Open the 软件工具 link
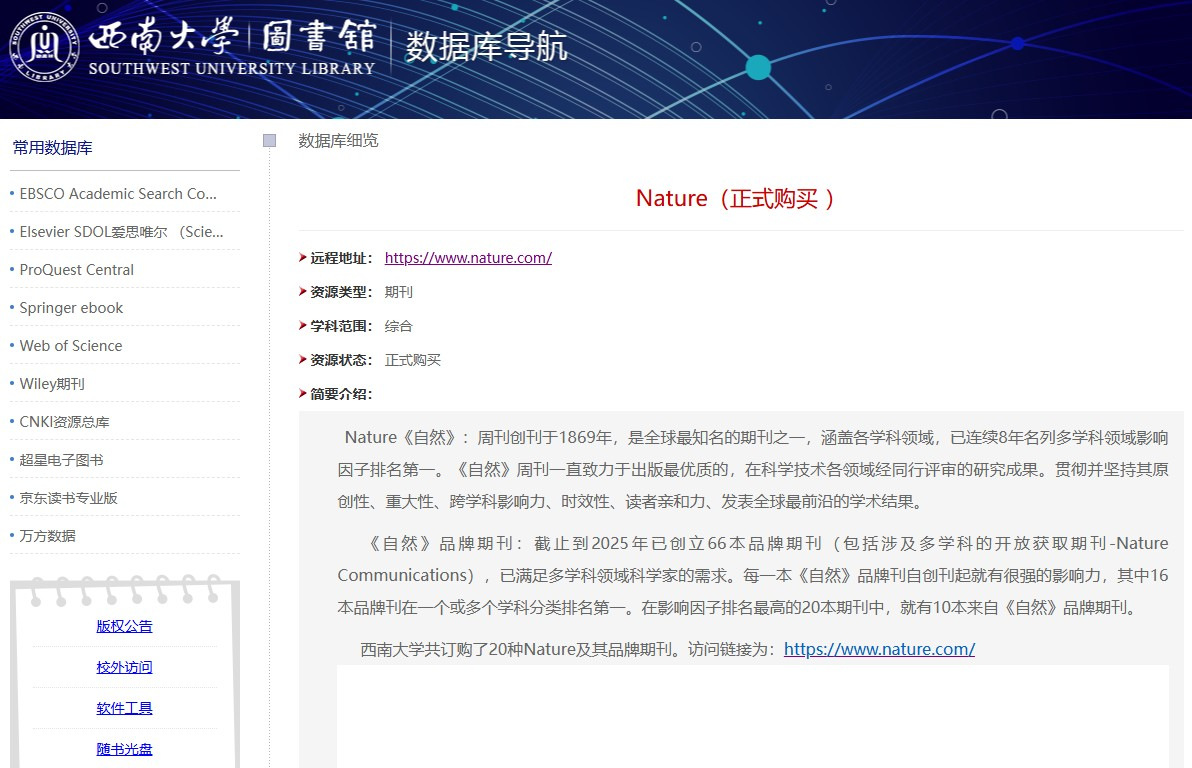The image size is (1192, 768). coord(125,709)
